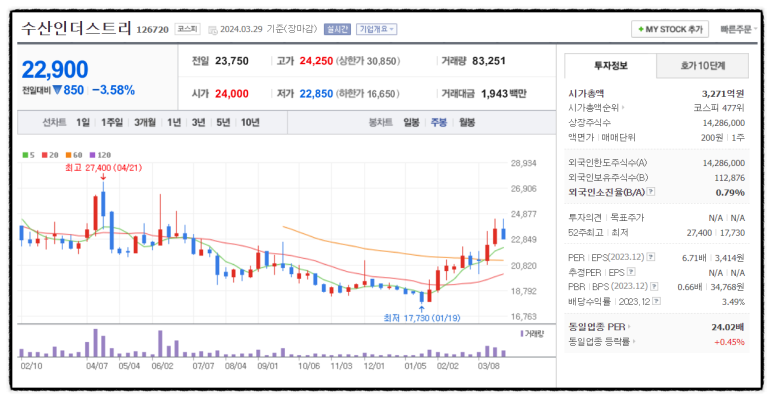Click the current price 22,900

click(x=55, y=70)
